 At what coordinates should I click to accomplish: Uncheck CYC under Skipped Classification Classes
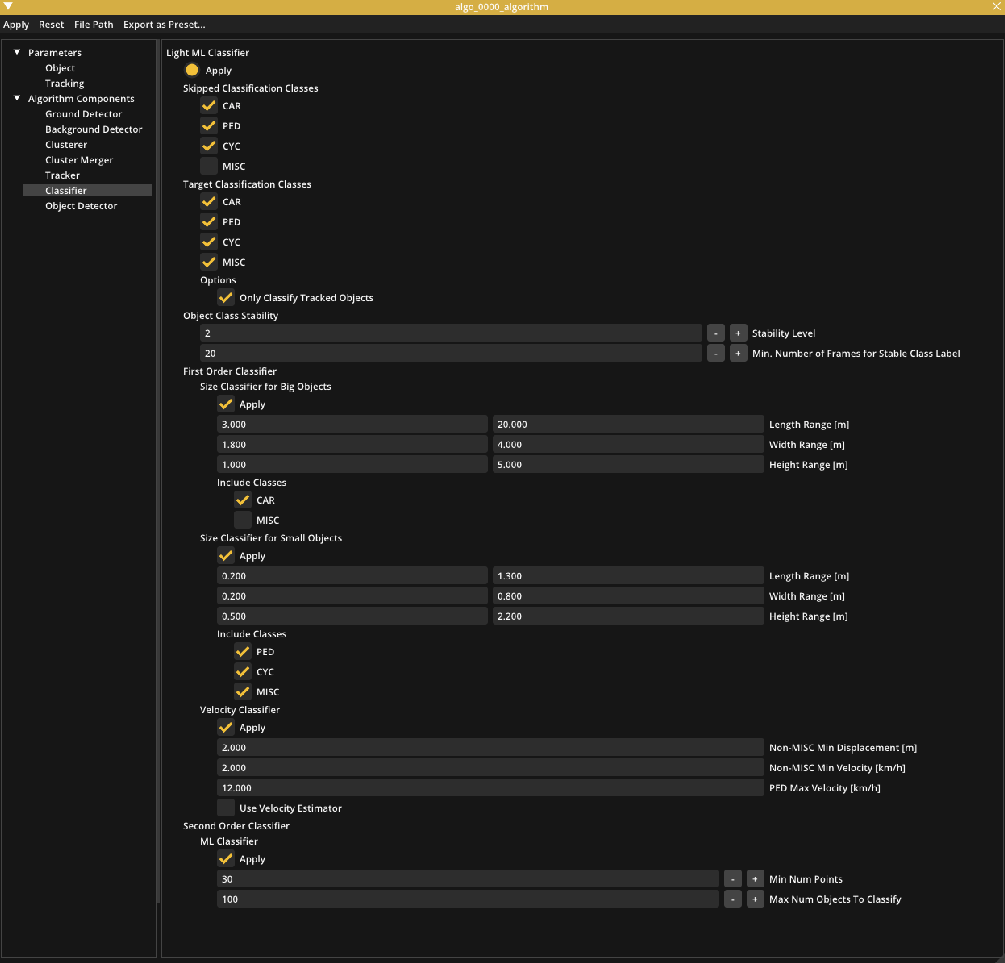(209, 146)
